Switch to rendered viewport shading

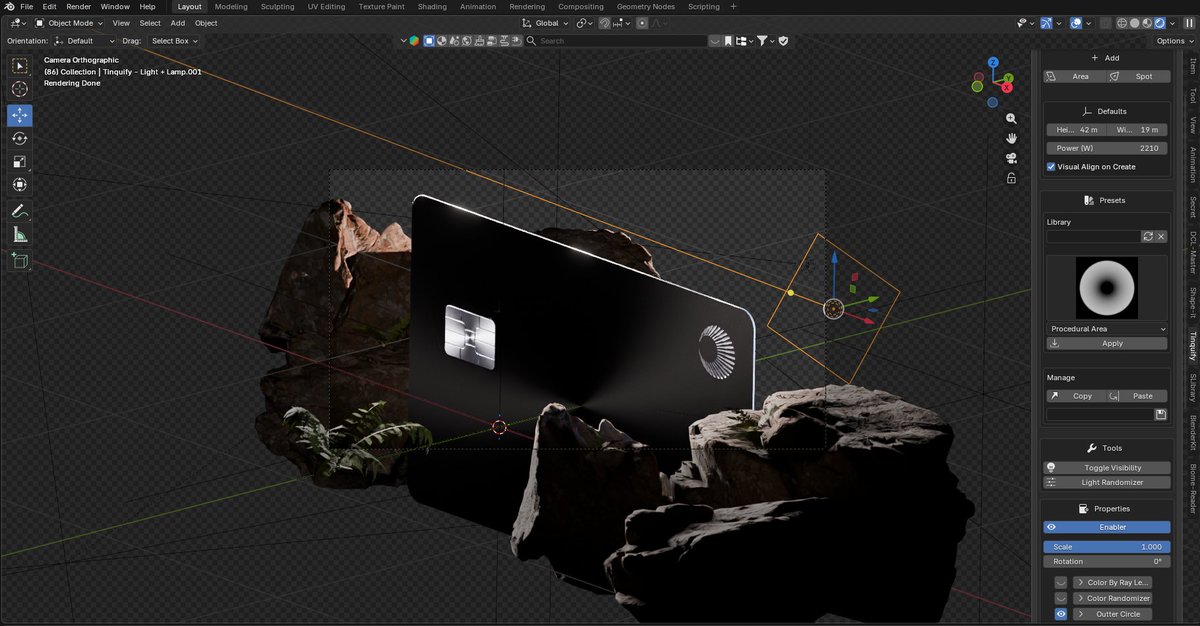click(1161, 22)
